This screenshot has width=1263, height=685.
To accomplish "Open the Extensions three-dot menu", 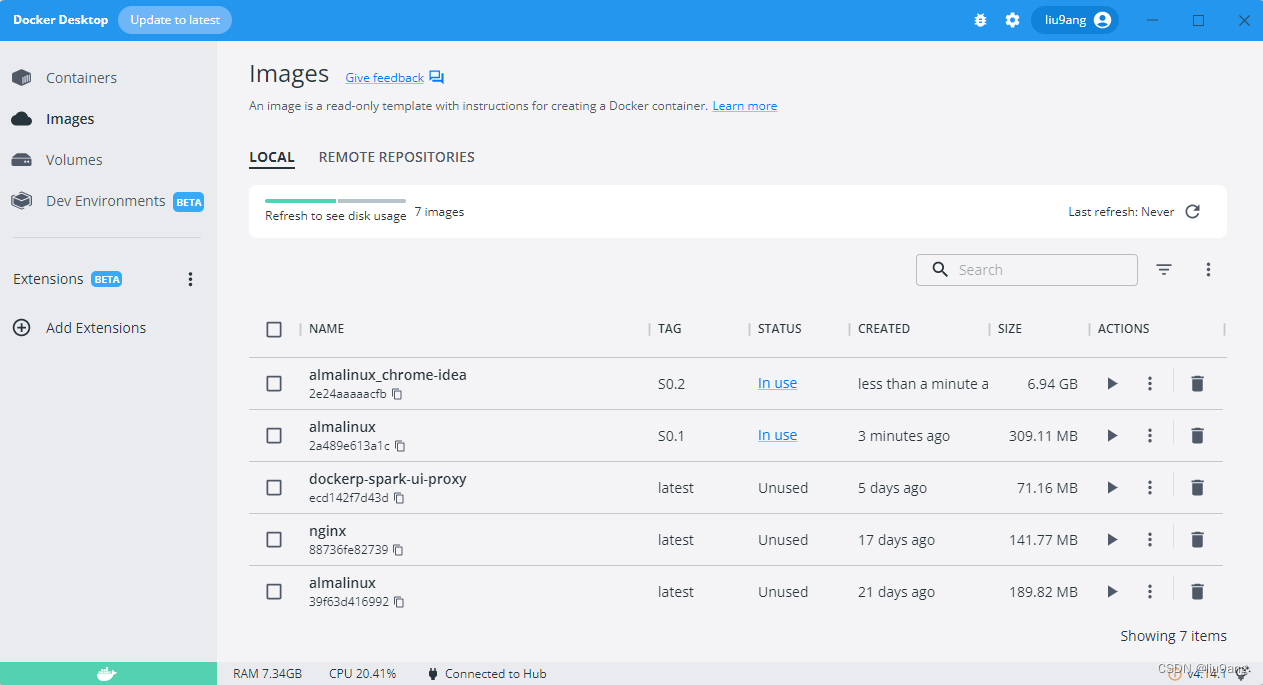I will click(x=191, y=279).
